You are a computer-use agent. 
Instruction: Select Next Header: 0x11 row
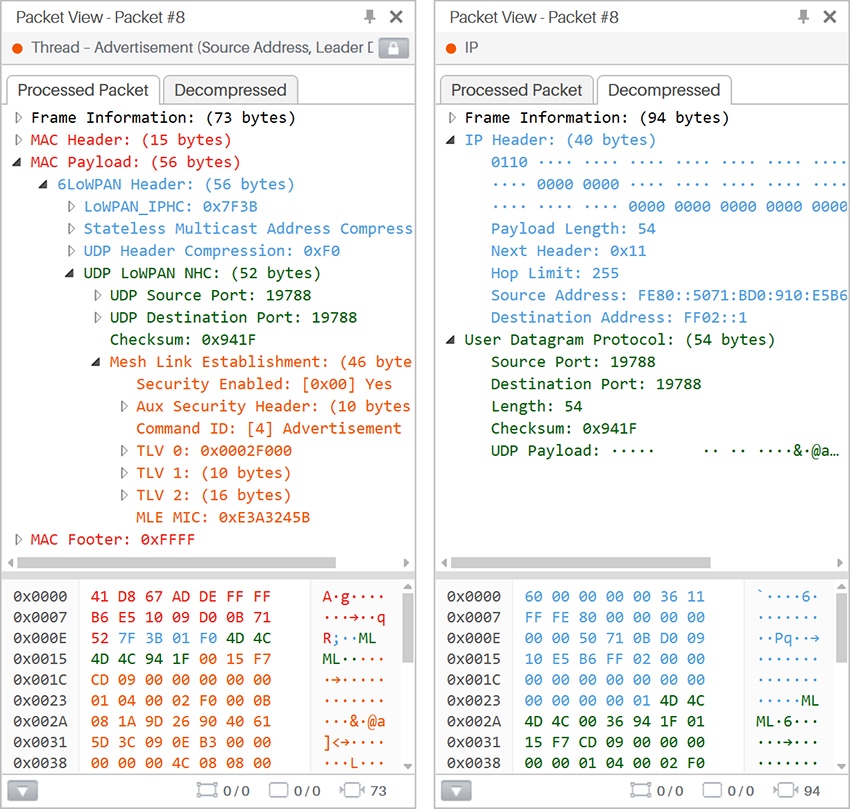click(569, 251)
